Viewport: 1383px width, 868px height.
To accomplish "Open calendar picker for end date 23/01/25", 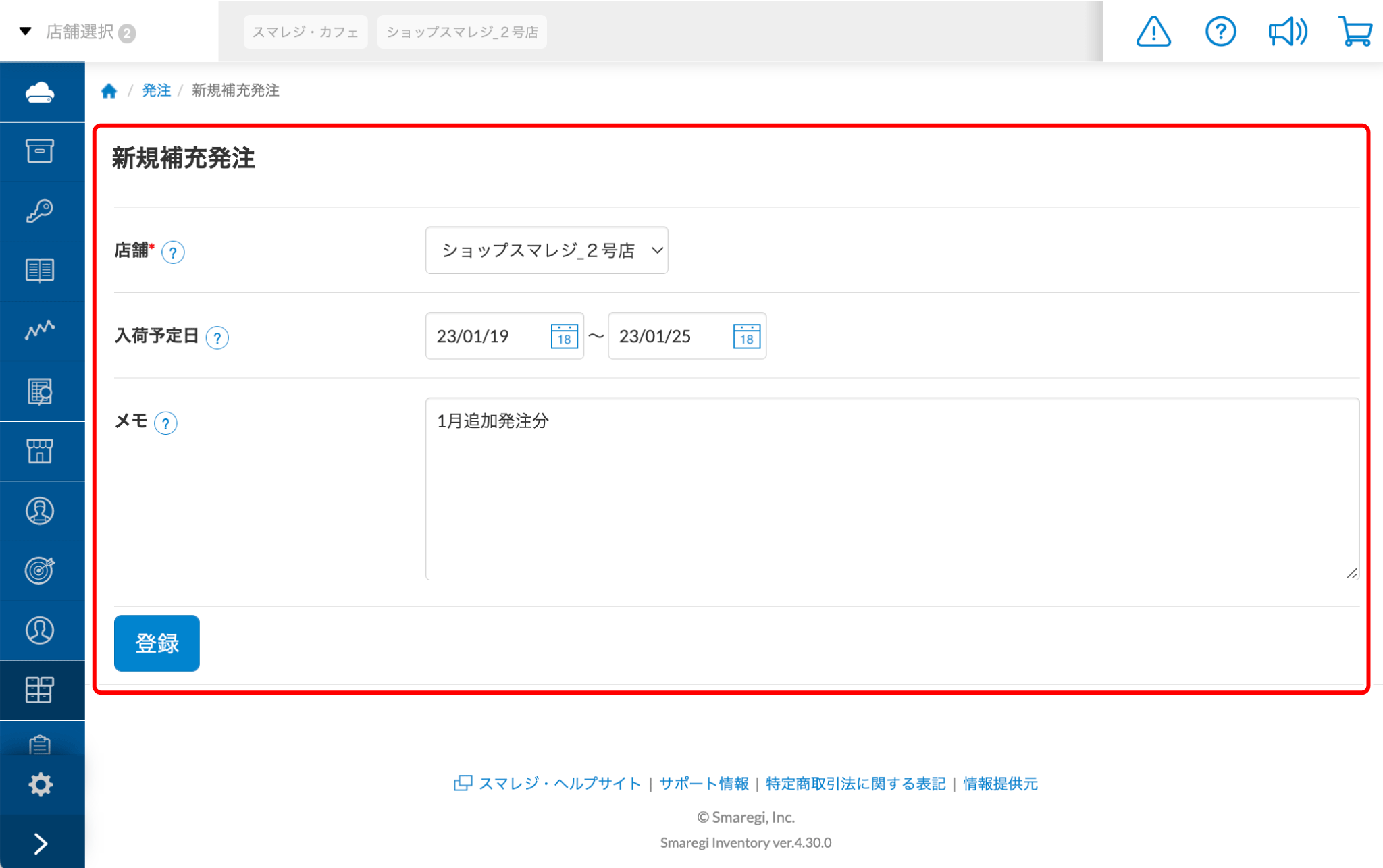I will click(746, 336).
